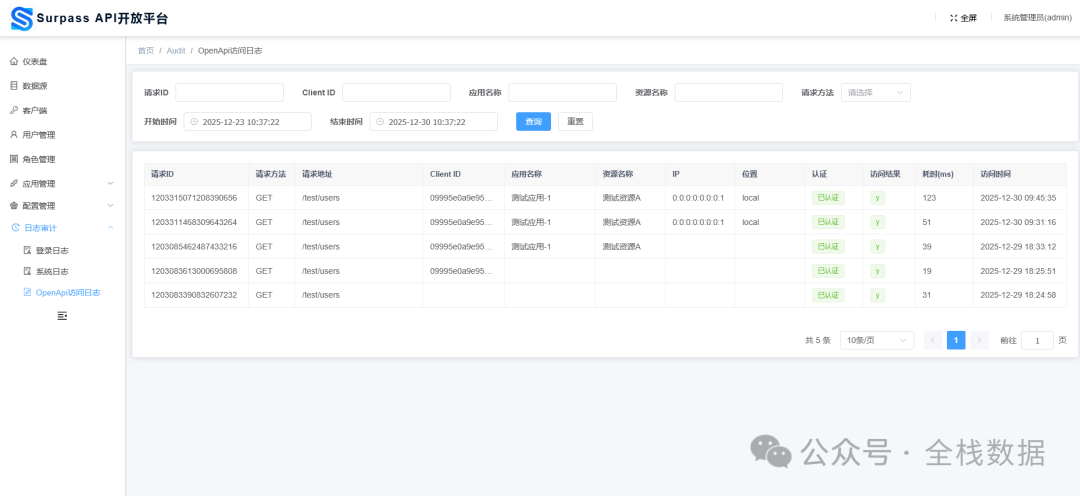
Task: Click the page 1 pagination button
Action: [x=955, y=340]
